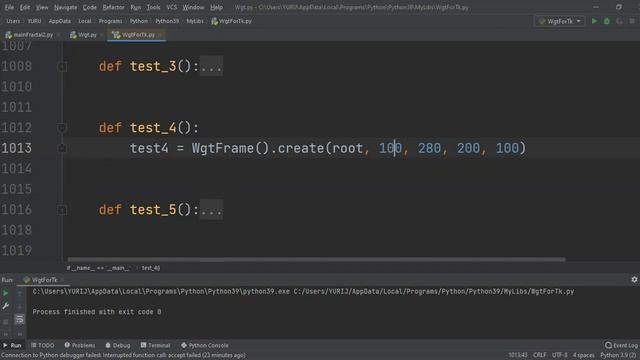640x360 pixels.
Task: Open the View menu
Action: (x=42, y=7)
